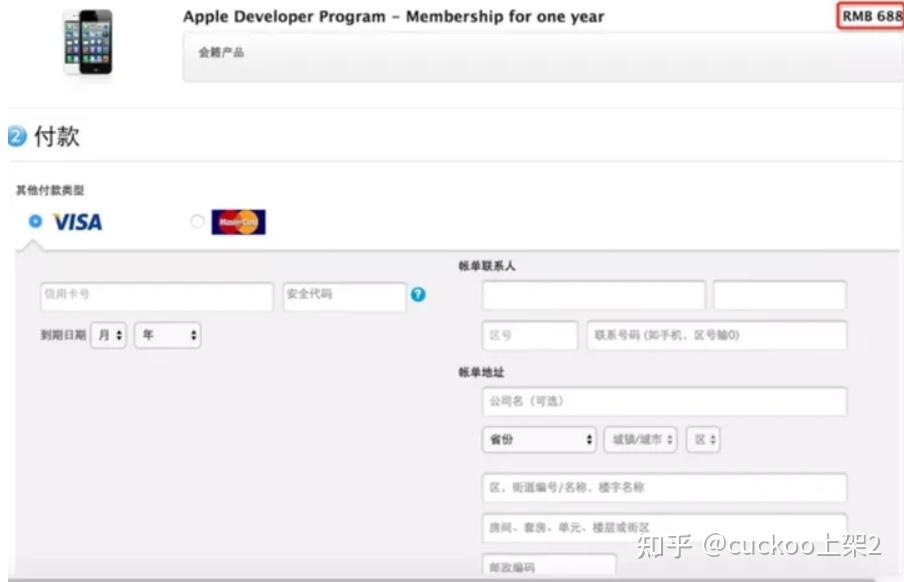This screenshot has height=582, width=904.
Task: Focus the 邮政编码 postal code field
Action: point(549,566)
